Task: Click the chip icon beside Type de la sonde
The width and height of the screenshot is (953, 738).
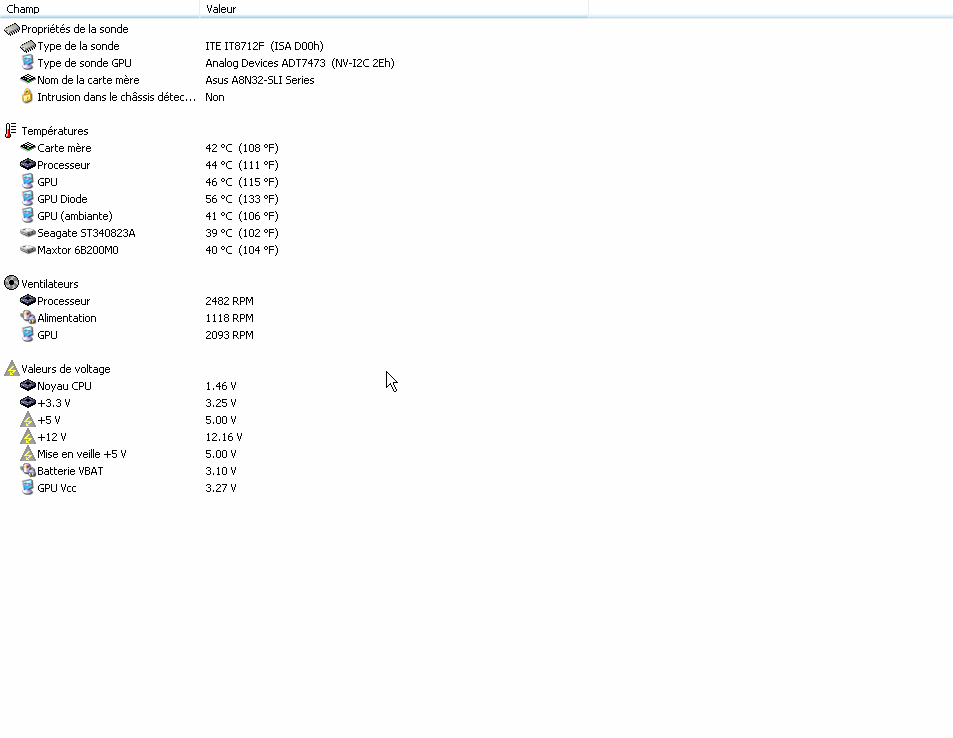Action: coord(28,46)
